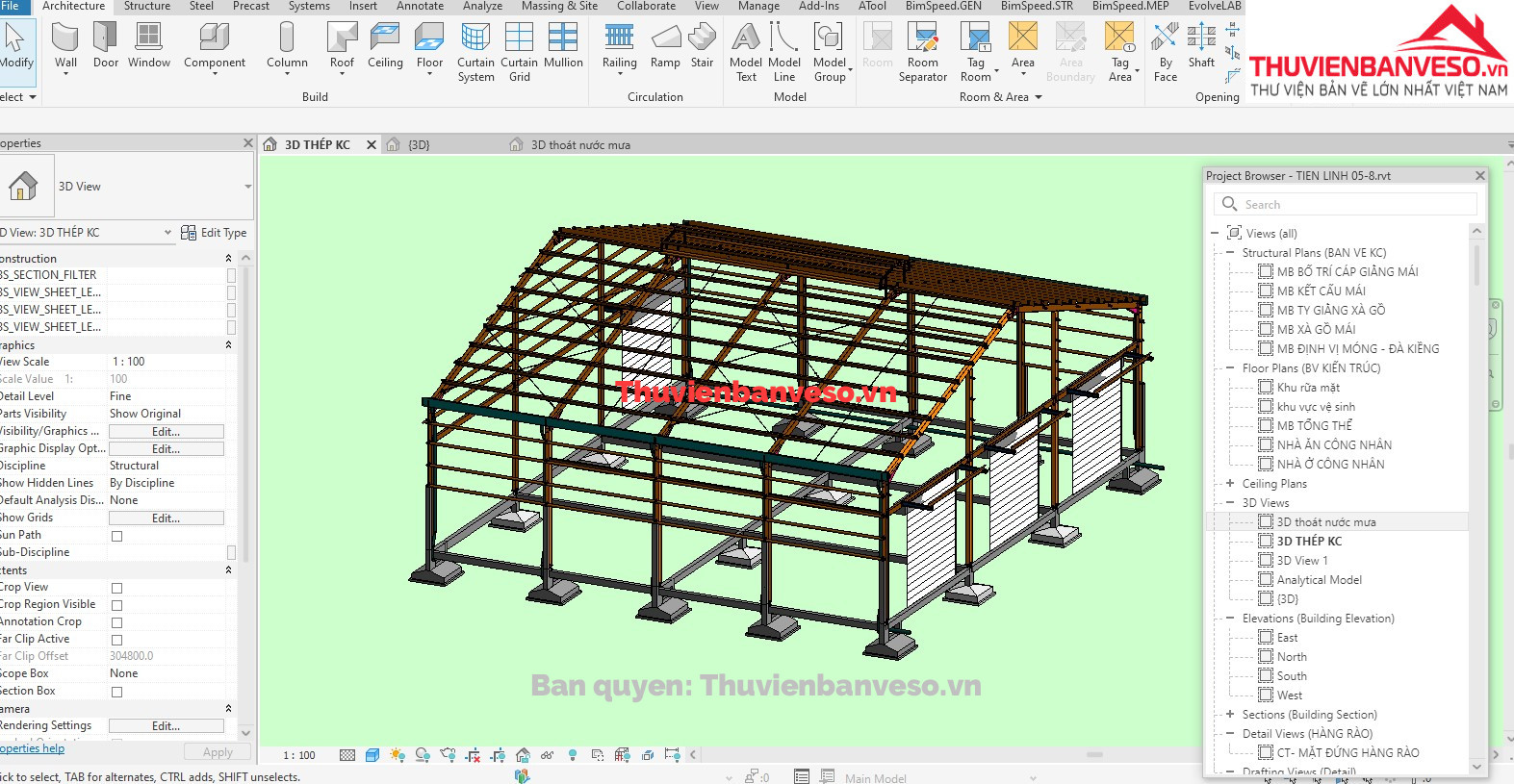Toggle the Crop View checkbox

pyautogui.click(x=116, y=588)
